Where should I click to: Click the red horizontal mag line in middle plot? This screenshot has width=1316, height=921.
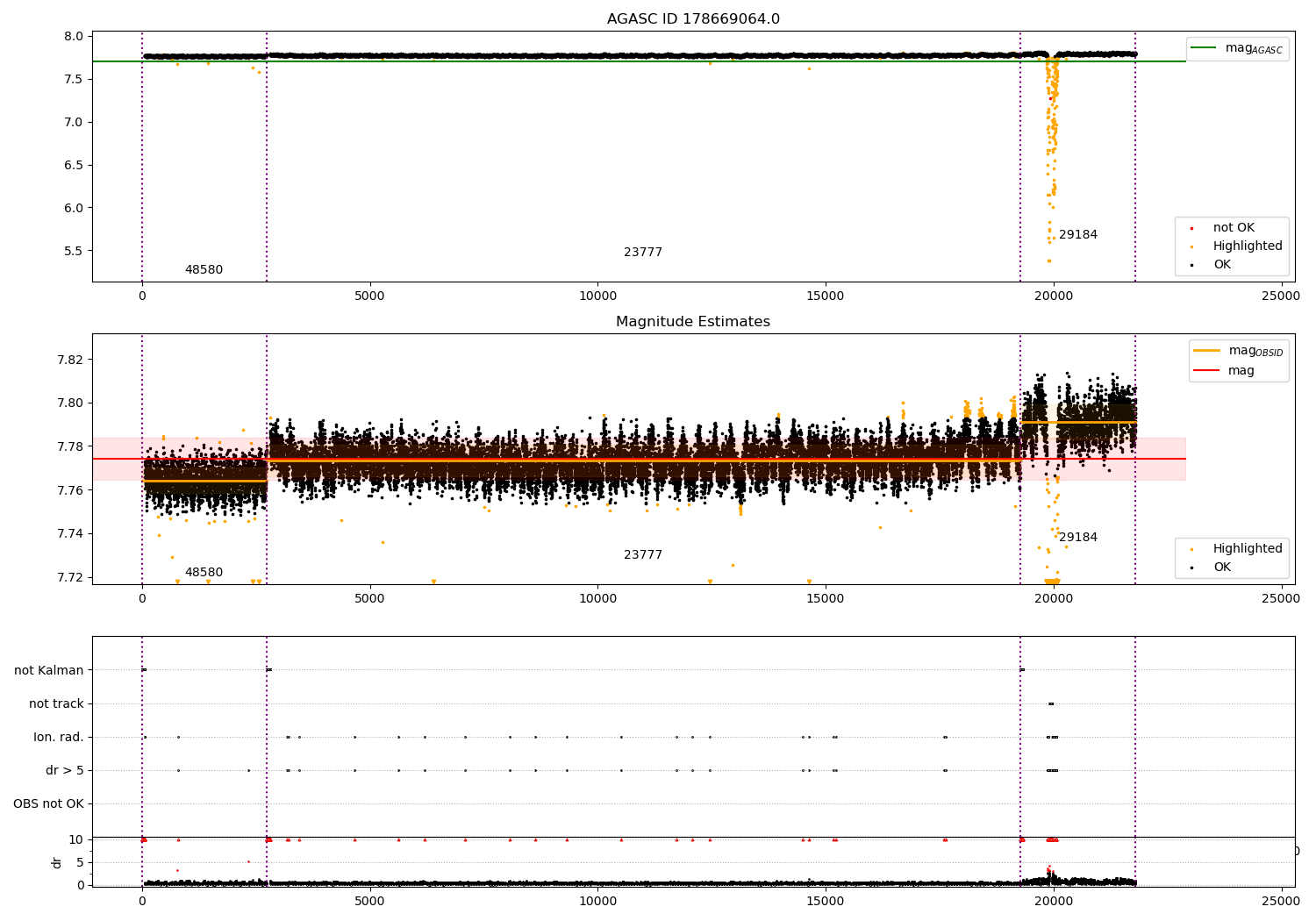point(639,459)
